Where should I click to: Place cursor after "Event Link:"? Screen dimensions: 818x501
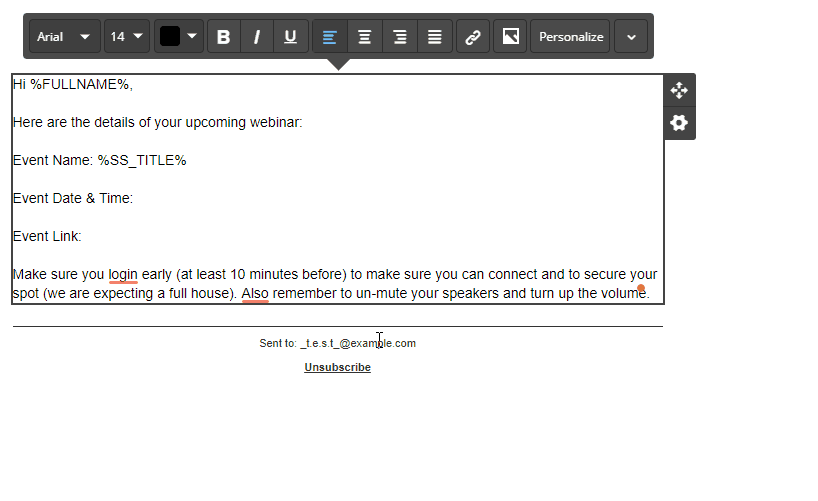82,236
